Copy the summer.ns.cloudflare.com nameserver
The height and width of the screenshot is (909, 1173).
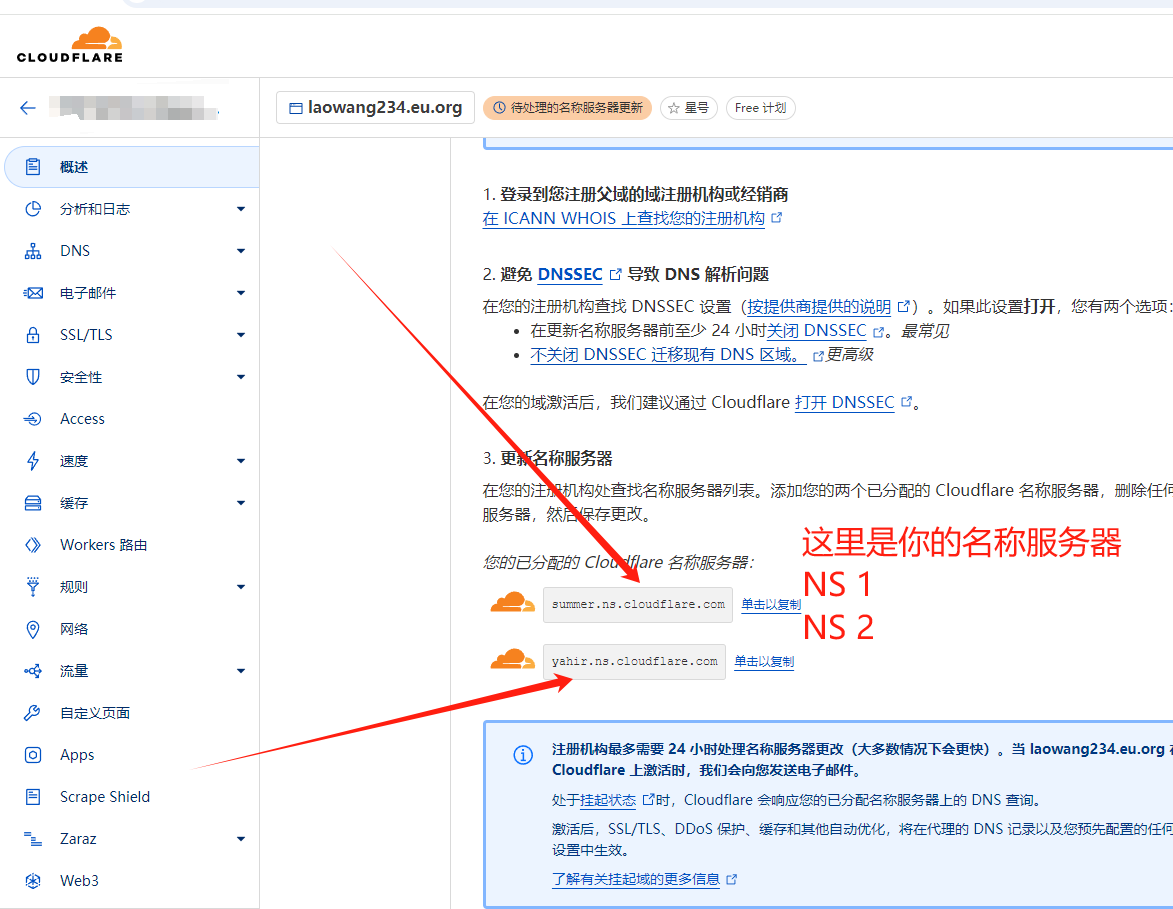pyautogui.click(x=770, y=605)
